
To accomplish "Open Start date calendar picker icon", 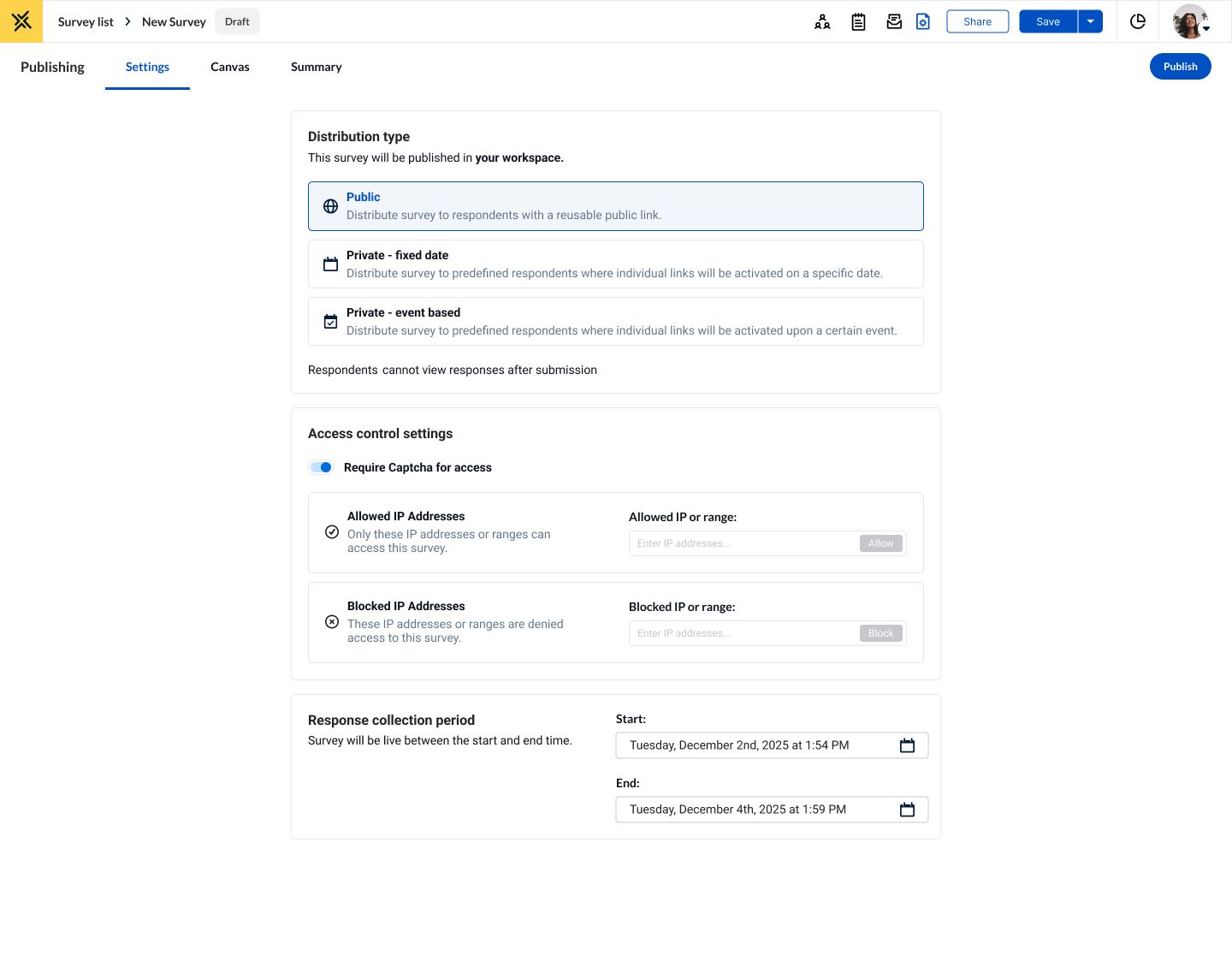I will 907,745.
